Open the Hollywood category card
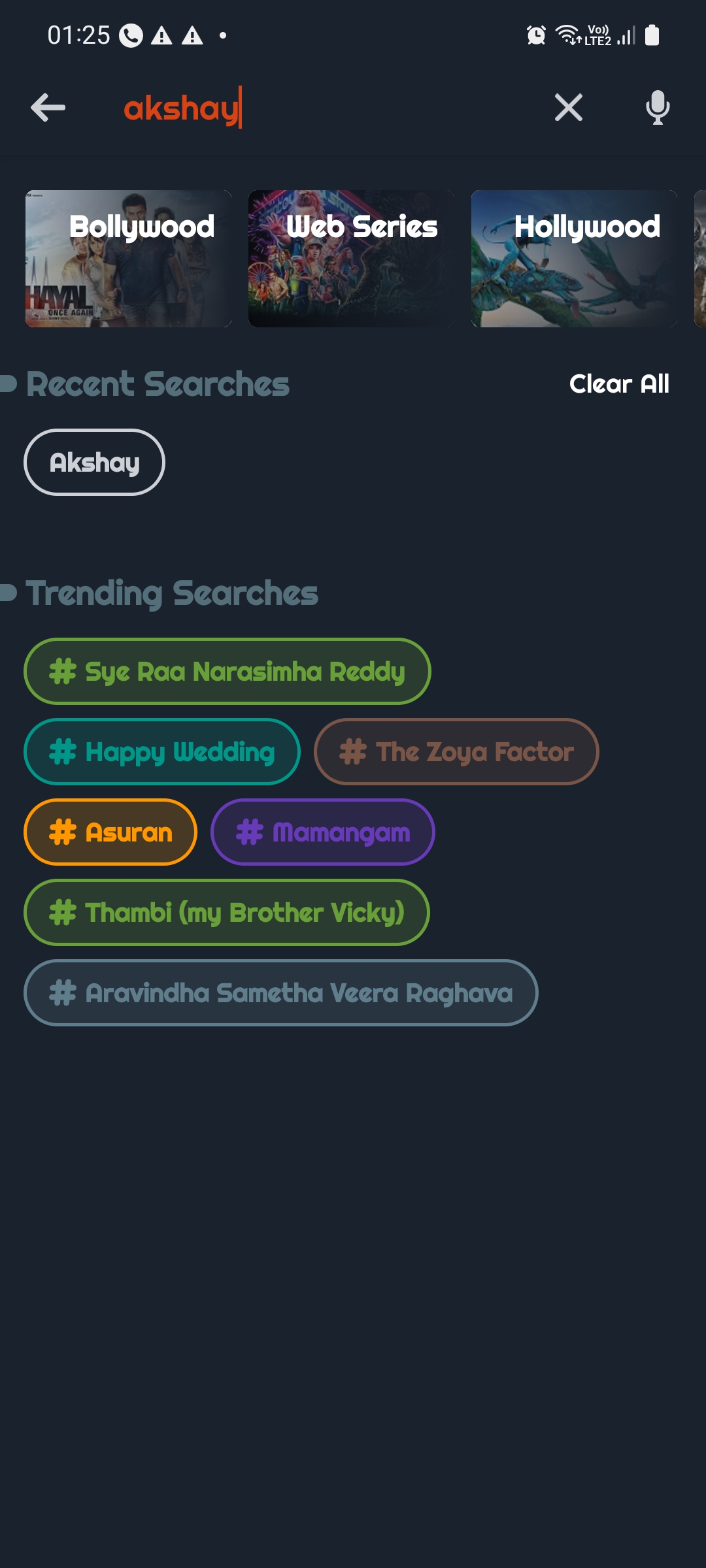Screen dimensions: 706x1568 click(x=575, y=257)
